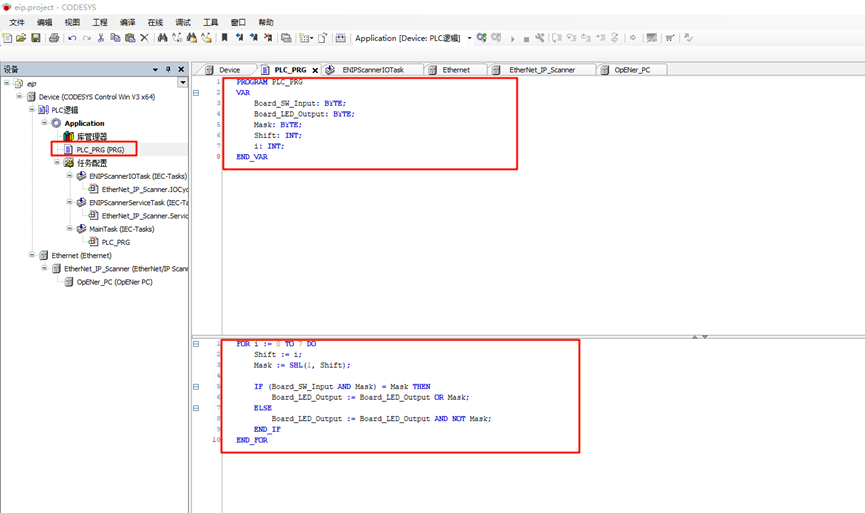Collapse the 任务配置 tree node

pyautogui.click(x=57, y=162)
